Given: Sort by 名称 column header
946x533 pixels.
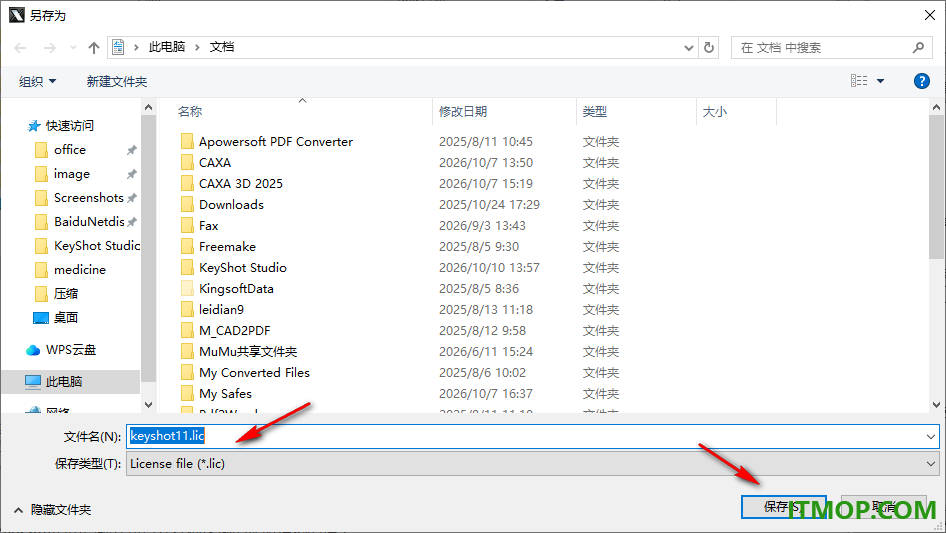Looking at the screenshot, I should tap(190, 112).
